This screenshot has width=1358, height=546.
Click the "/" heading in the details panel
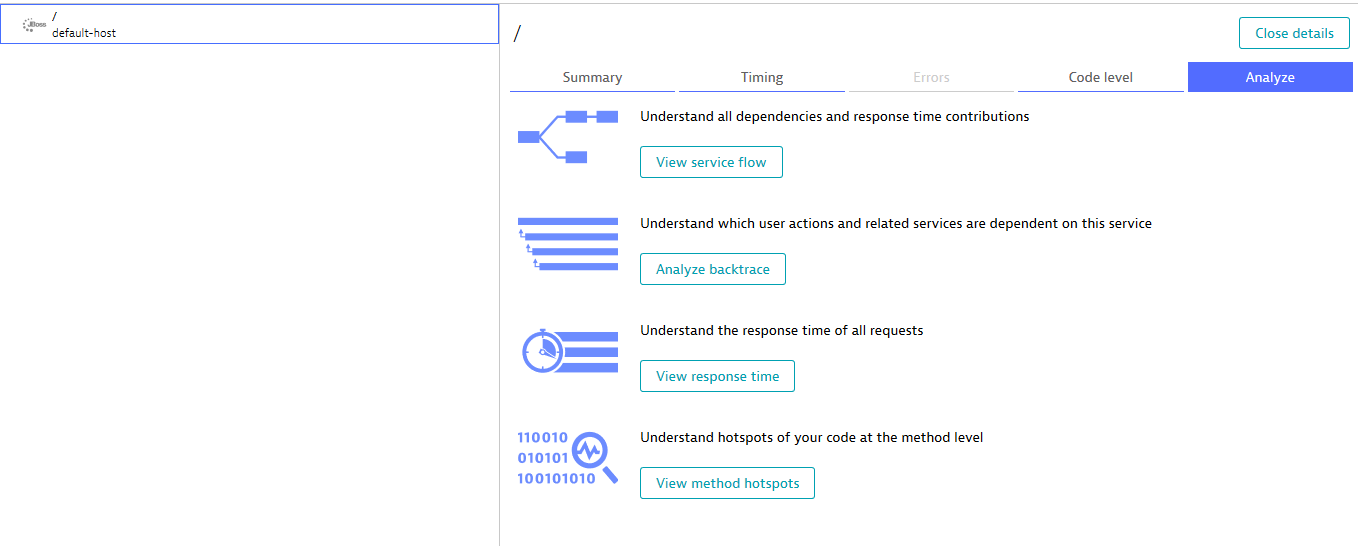[517, 34]
